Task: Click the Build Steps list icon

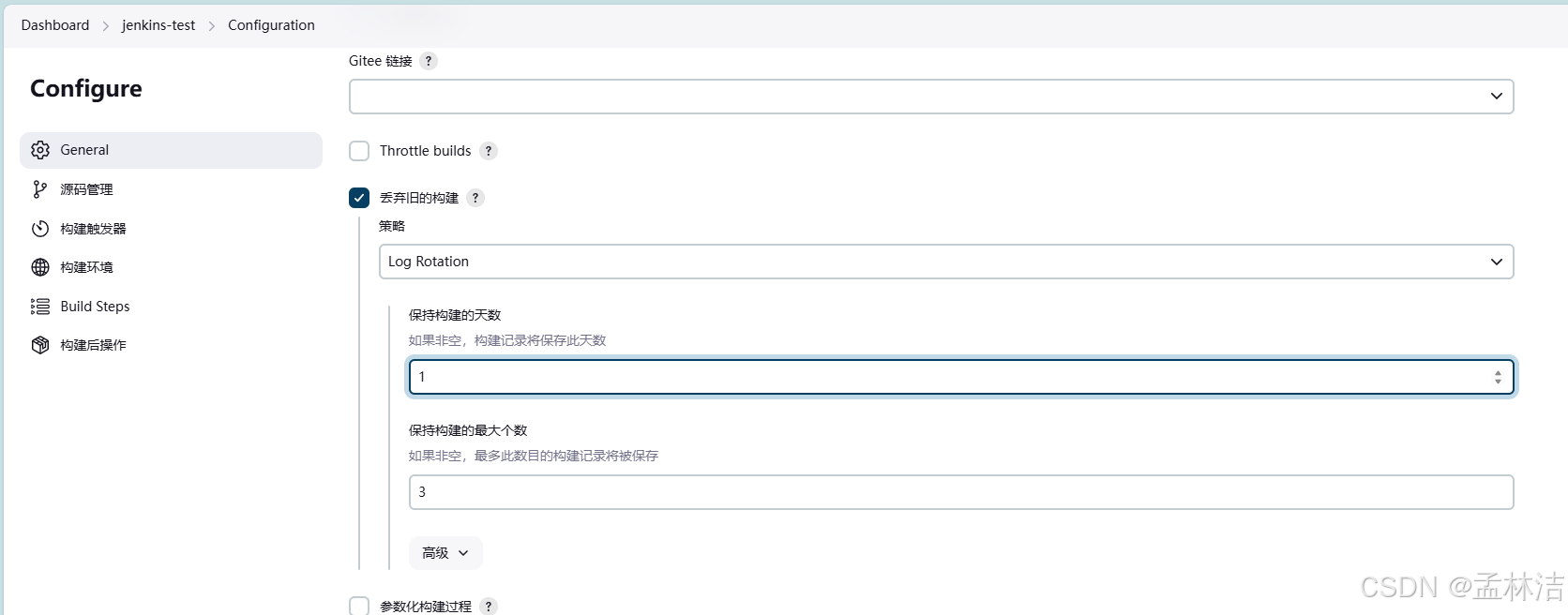Action: [x=40, y=307]
